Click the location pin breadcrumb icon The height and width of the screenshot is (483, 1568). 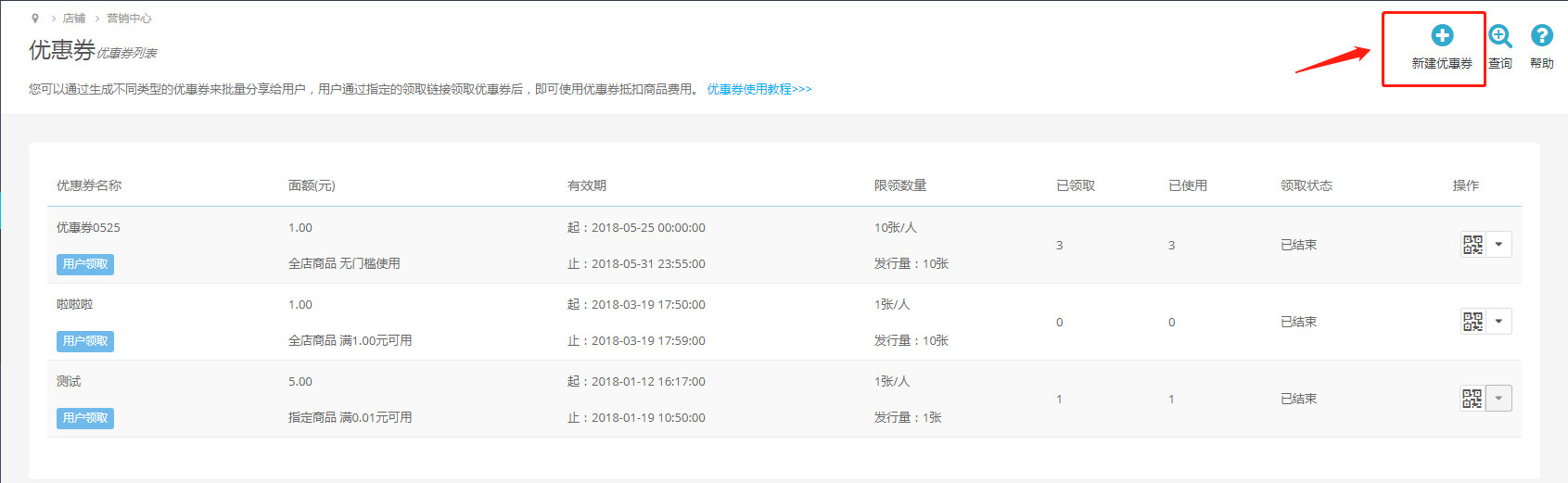(35, 19)
